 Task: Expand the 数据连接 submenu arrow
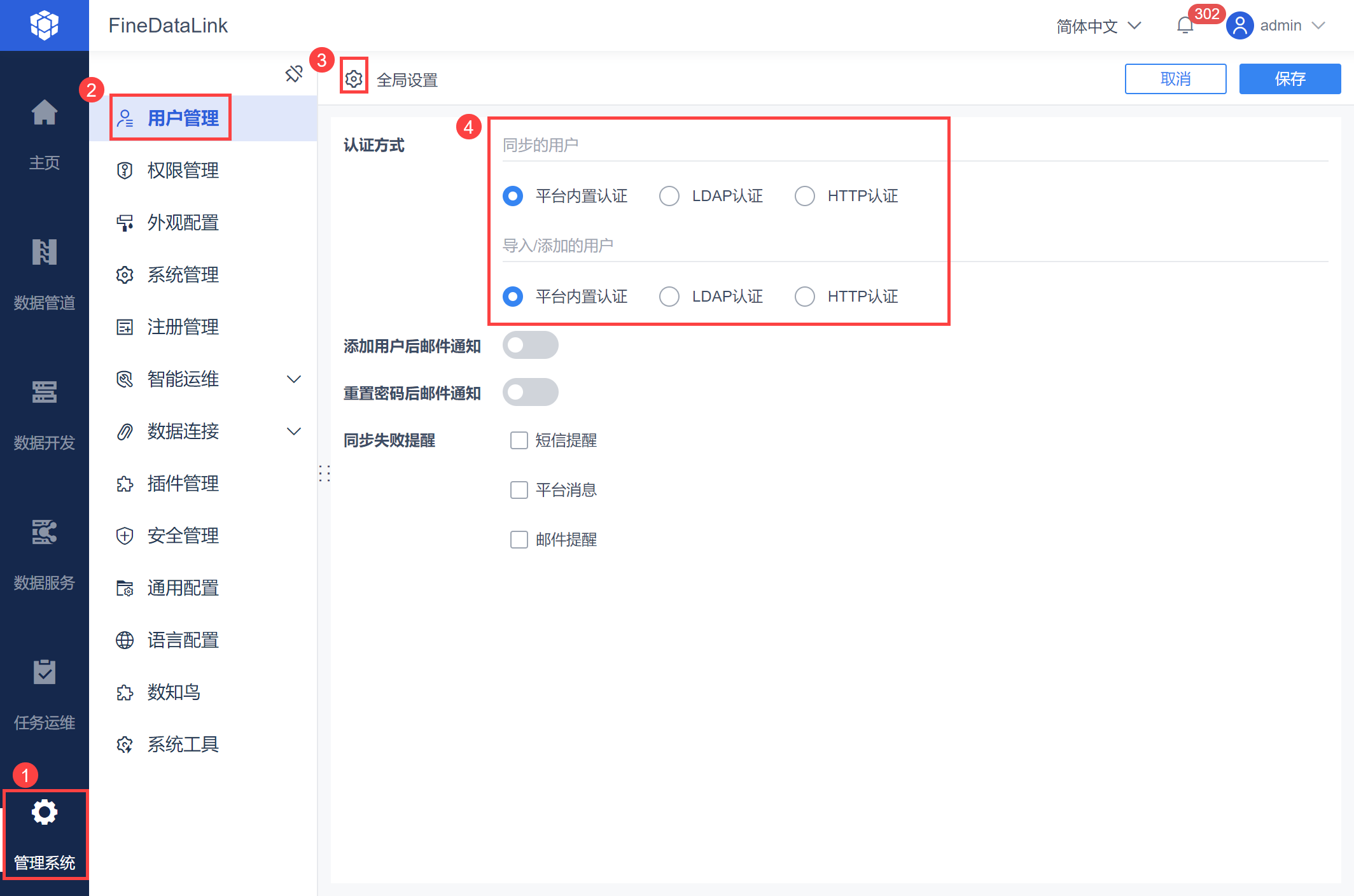(293, 431)
